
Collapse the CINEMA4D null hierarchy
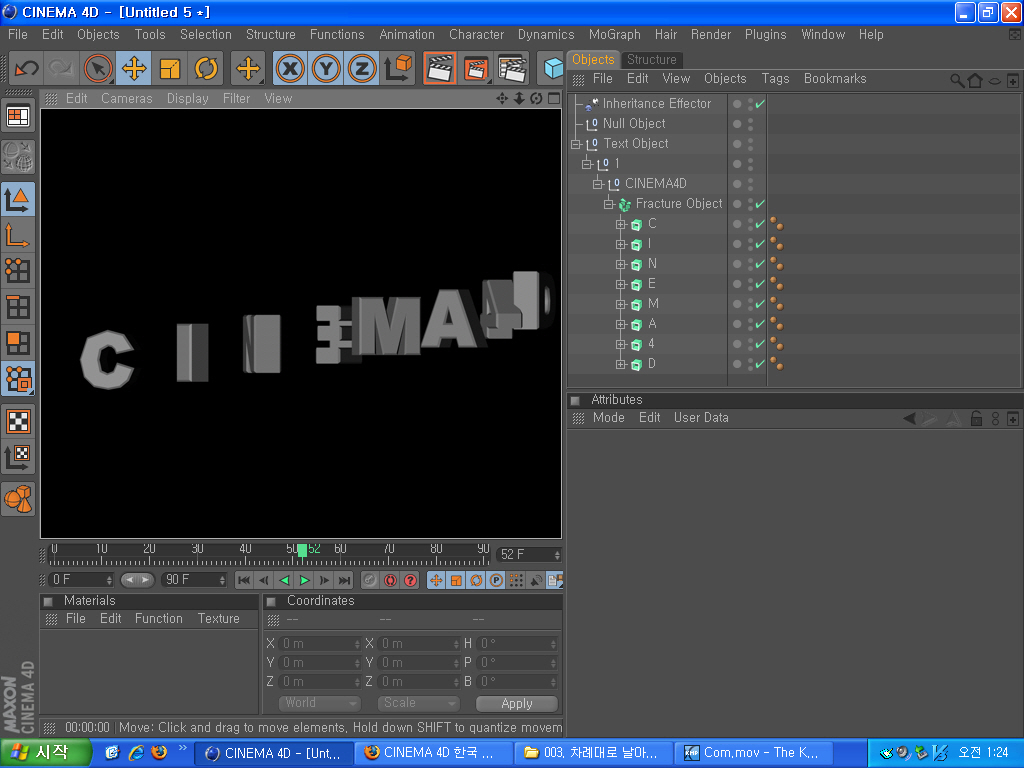pyautogui.click(x=598, y=184)
